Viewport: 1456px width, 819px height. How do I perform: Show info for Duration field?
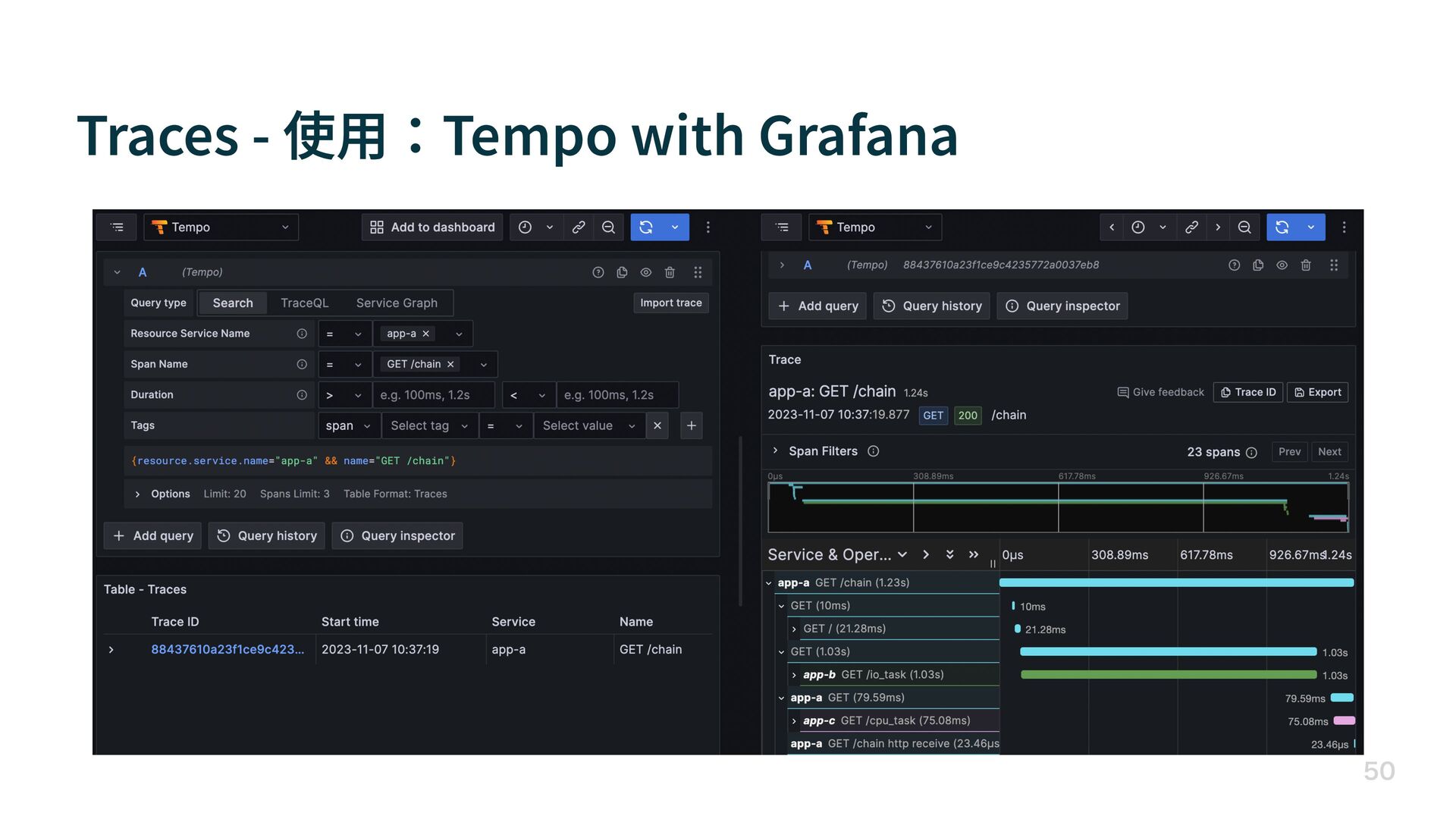pos(302,395)
